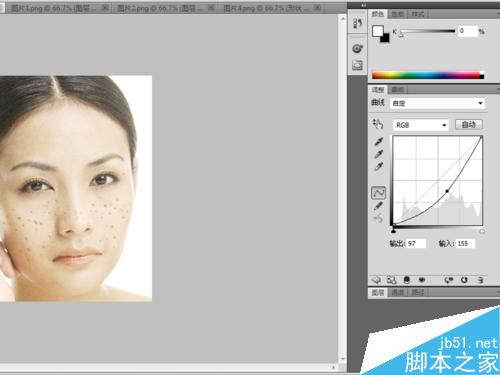Image resolution: width=500 pixels, height=375 pixels.
Task: Open the Color panel options menu
Action: [x=498, y=14]
